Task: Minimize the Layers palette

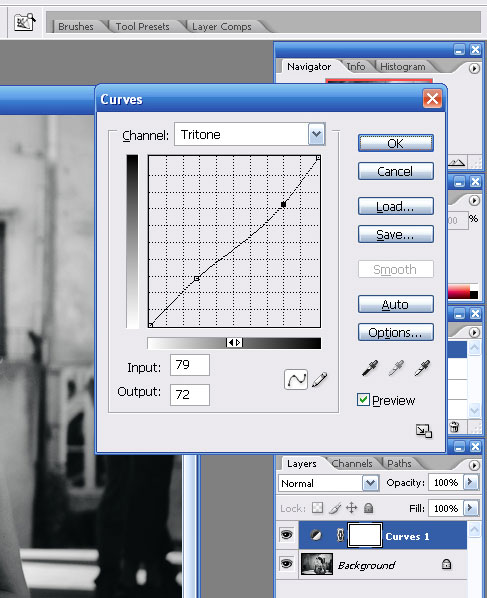Action: coord(460,447)
